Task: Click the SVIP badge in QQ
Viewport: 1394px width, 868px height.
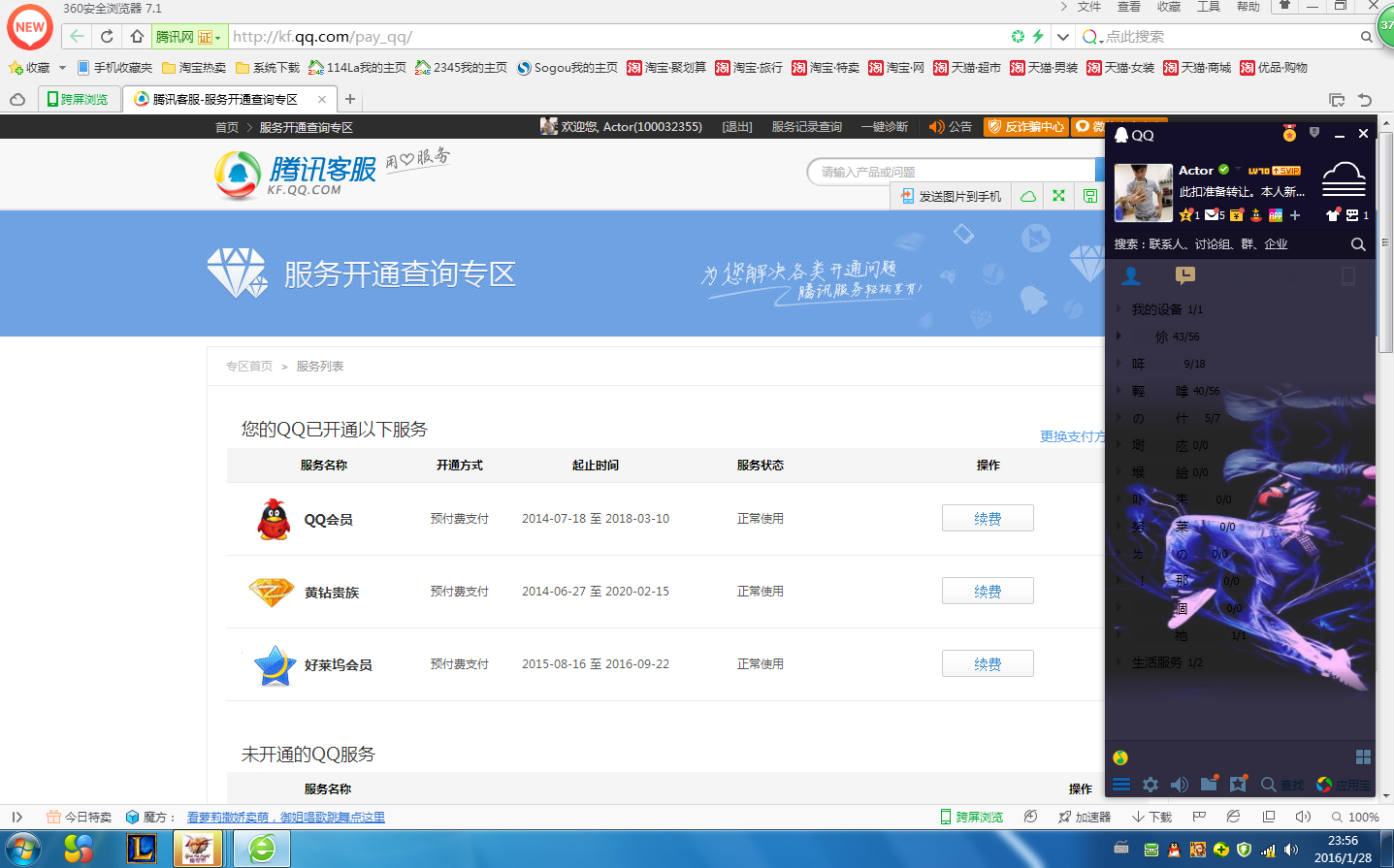Action: click(x=1286, y=171)
